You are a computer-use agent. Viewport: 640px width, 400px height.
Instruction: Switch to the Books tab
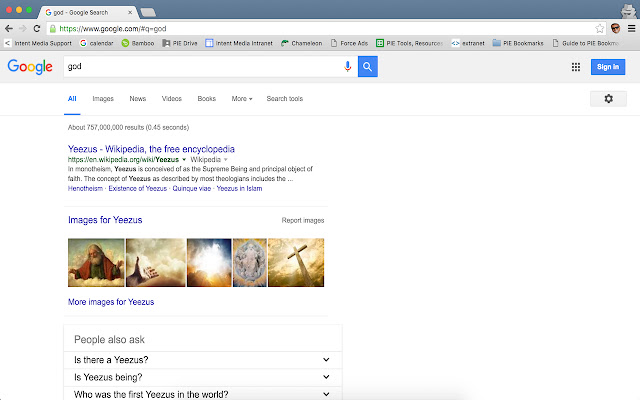click(207, 99)
